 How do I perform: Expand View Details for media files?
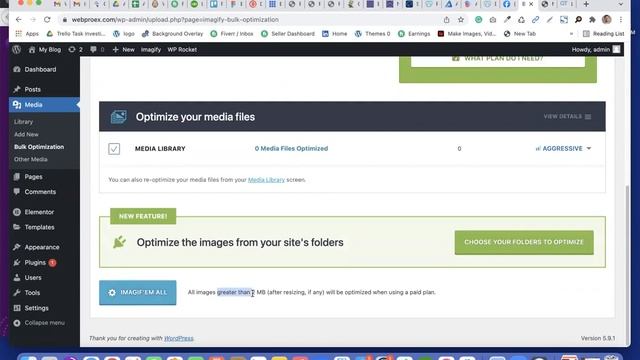[x=567, y=117]
